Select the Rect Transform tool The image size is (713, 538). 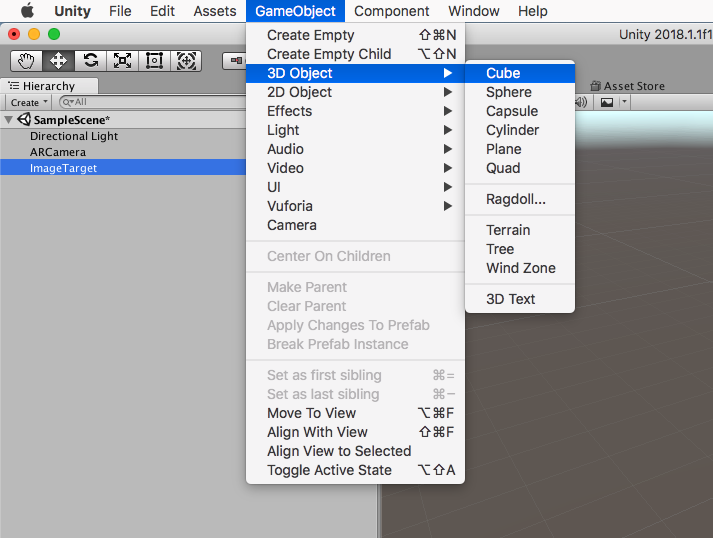click(154, 60)
